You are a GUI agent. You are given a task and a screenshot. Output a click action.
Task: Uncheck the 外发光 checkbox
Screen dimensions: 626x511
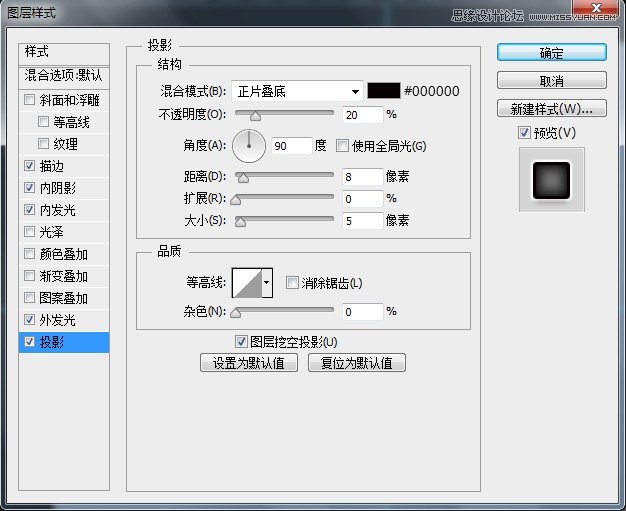pyautogui.click(x=30, y=319)
